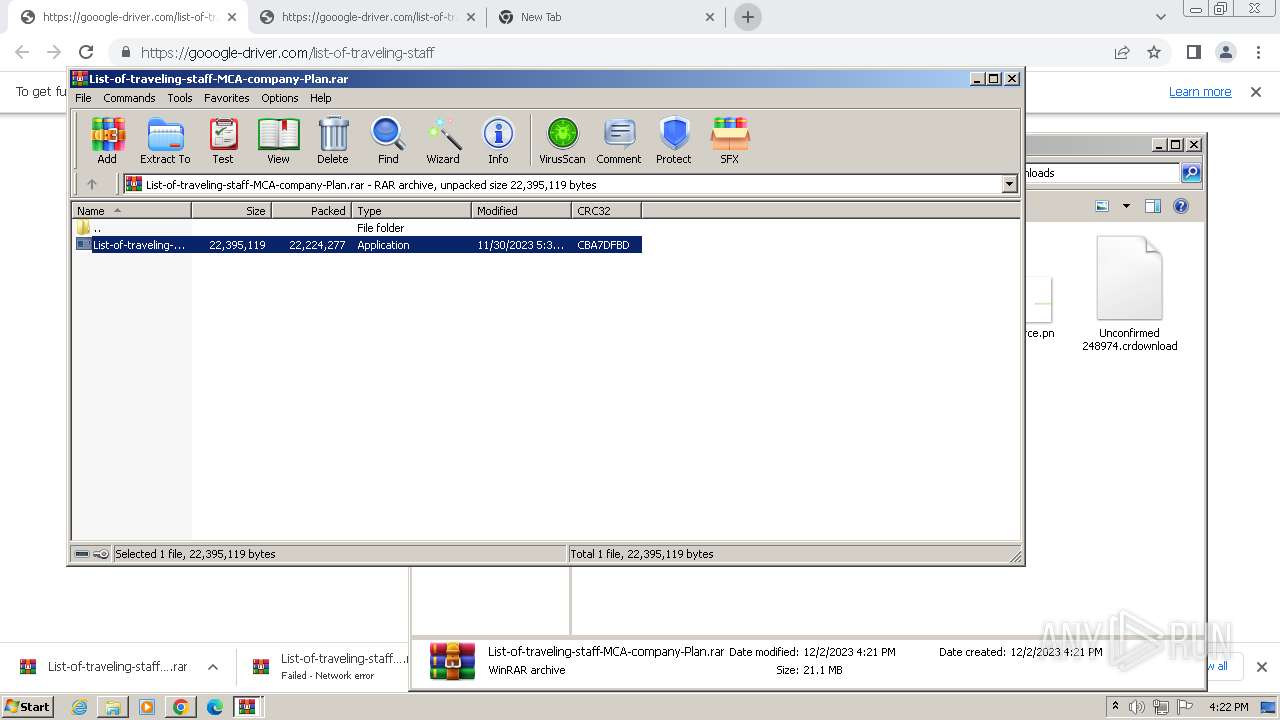Open Chrome from the taskbar

(x=180, y=707)
